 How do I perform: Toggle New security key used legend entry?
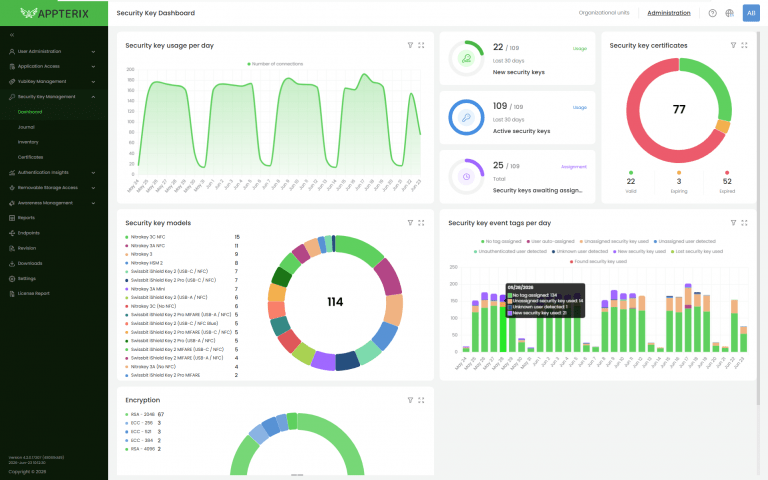click(639, 252)
